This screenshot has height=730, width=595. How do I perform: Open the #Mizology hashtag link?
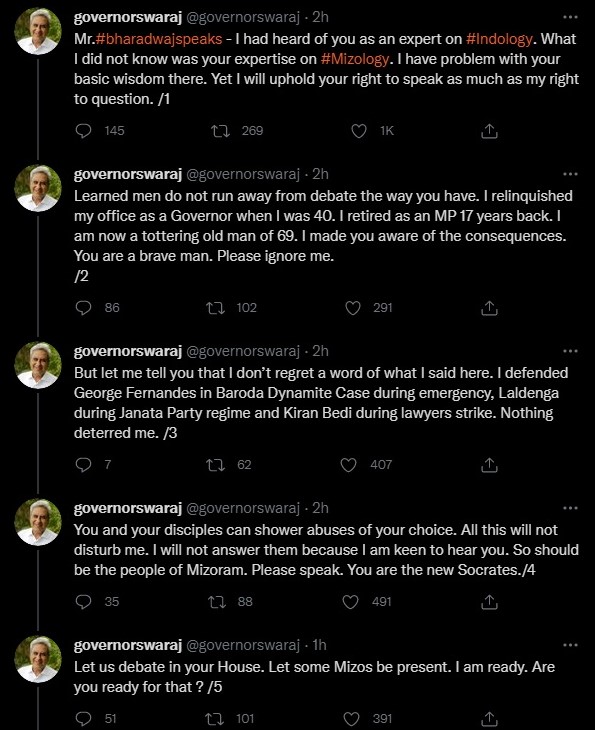point(355,59)
